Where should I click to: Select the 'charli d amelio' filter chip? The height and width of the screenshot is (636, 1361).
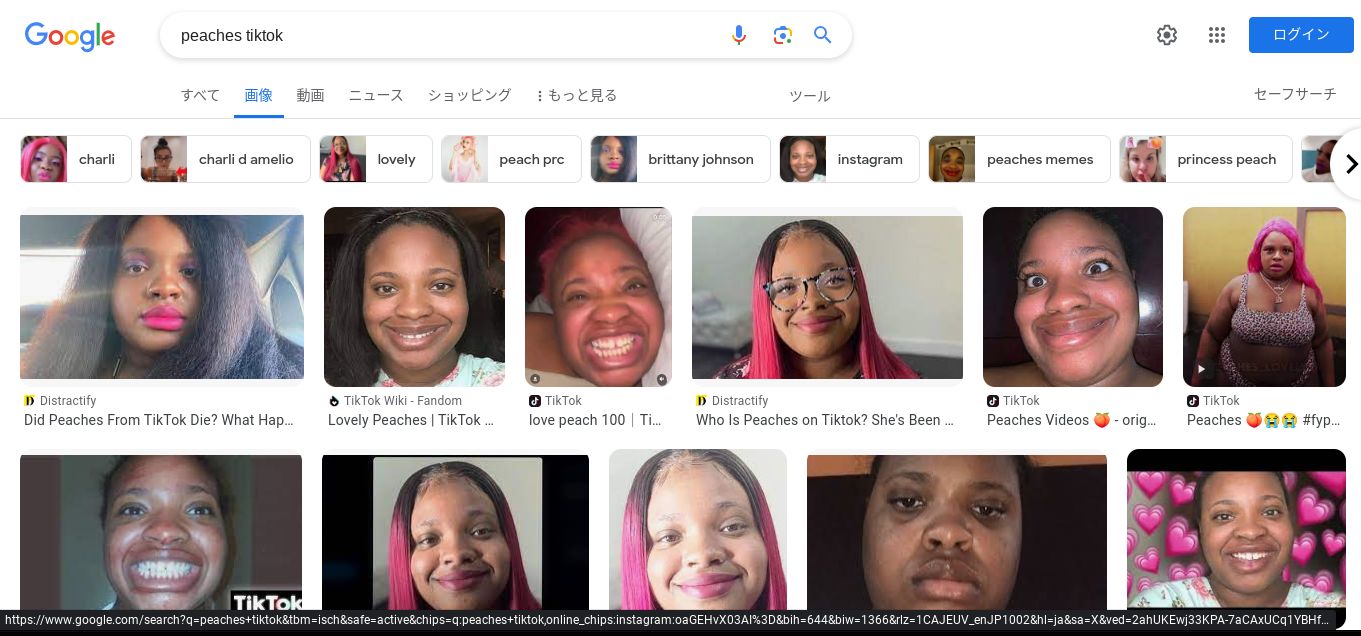(x=226, y=159)
